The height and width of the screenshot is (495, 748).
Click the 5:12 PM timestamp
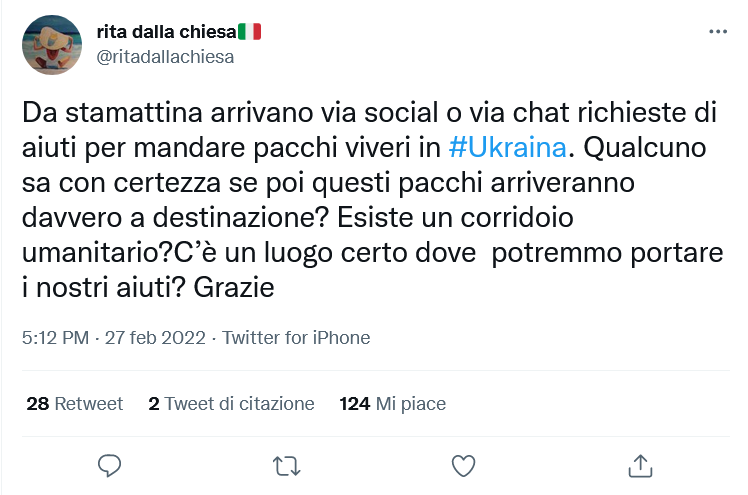(x=54, y=338)
